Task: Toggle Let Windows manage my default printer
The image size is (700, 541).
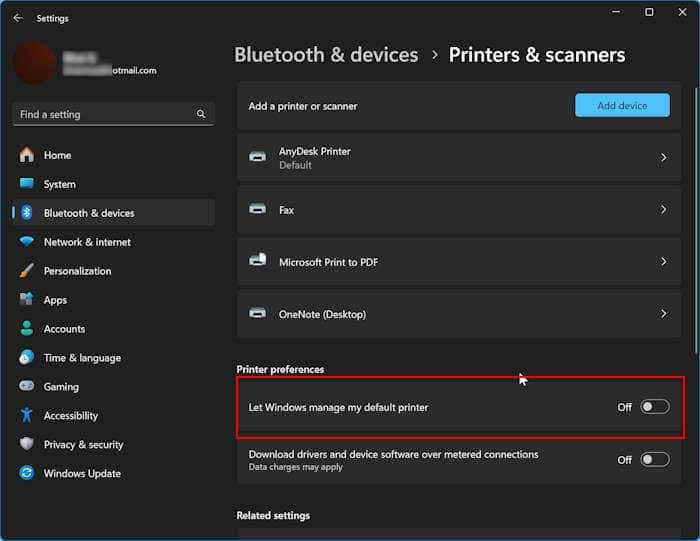Action: pyautogui.click(x=654, y=407)
